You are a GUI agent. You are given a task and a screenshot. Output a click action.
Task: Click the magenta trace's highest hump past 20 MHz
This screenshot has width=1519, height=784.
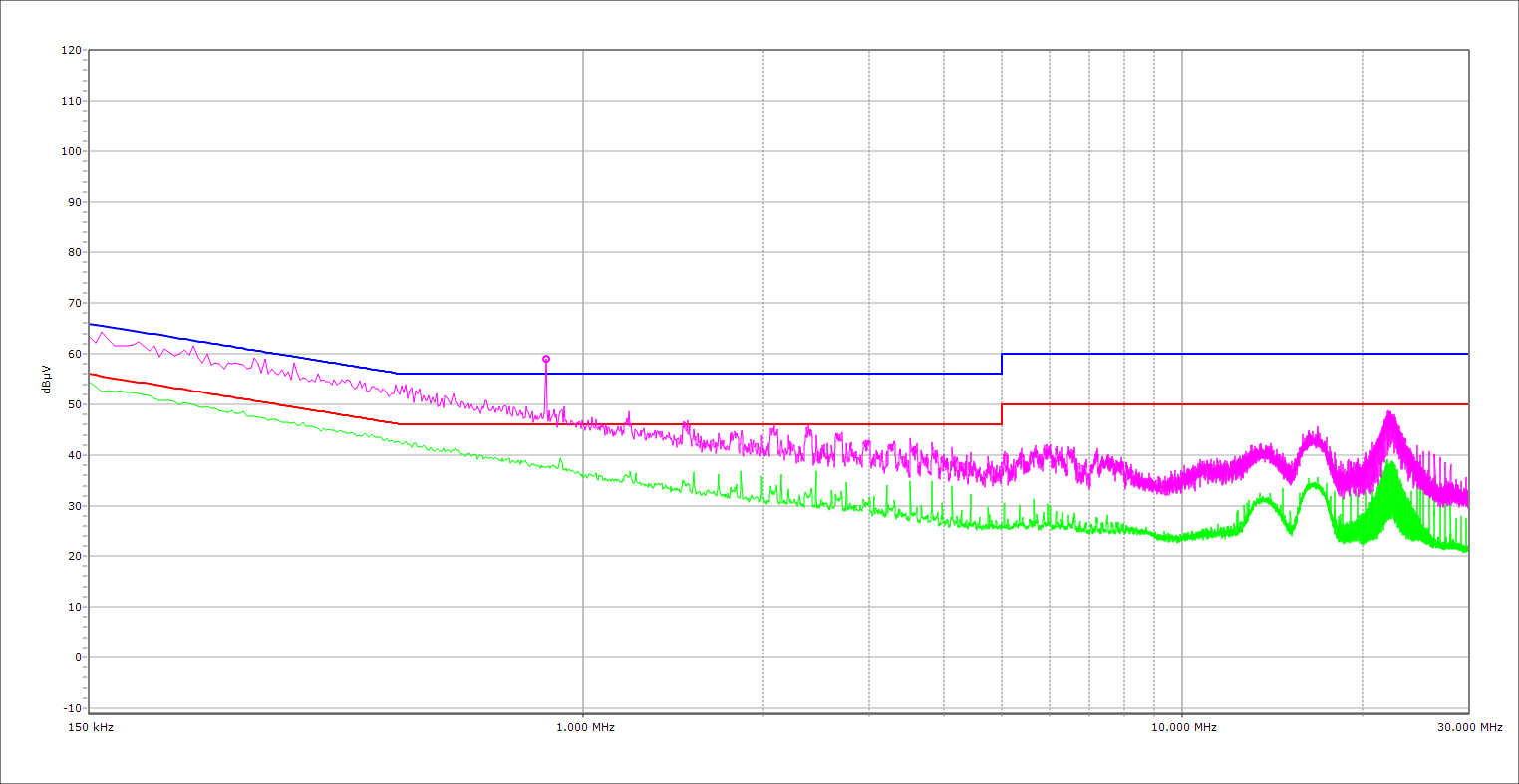click(x=1389, y=414)
